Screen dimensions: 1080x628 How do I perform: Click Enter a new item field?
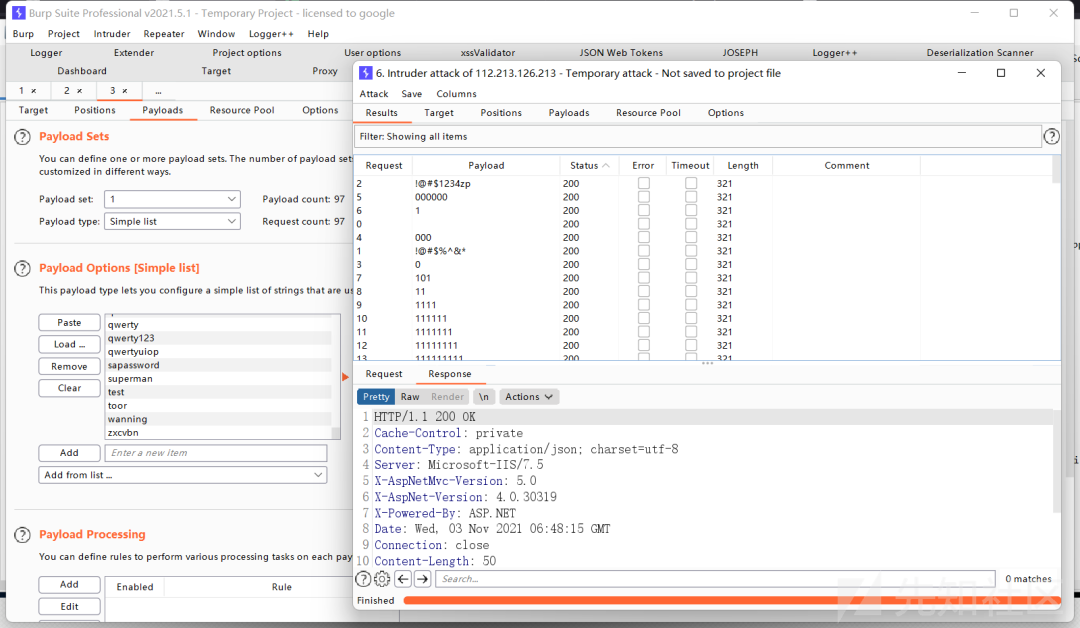[x=216, y=452]
